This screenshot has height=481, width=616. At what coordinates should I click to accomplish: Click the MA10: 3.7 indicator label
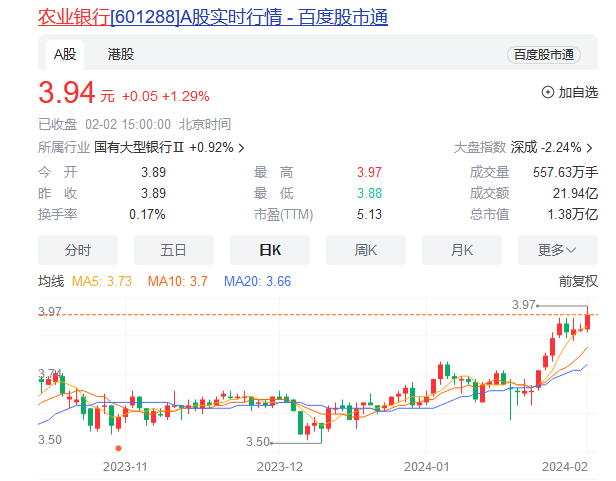click(178, 281)
